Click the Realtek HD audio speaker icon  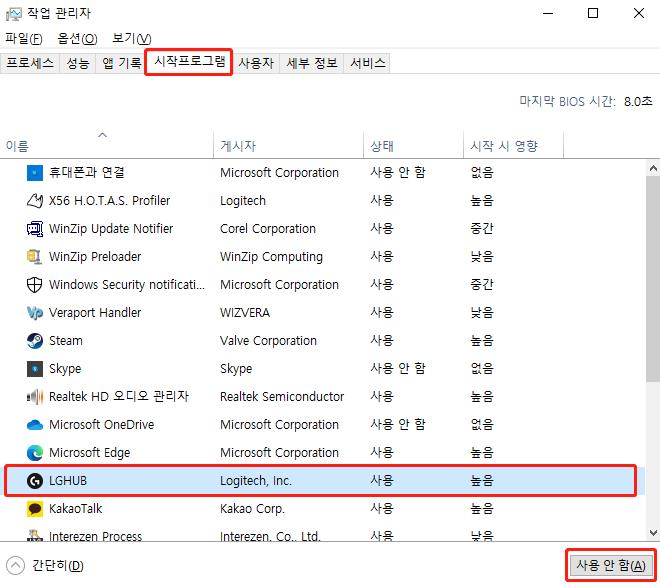[x=35, y=397]
